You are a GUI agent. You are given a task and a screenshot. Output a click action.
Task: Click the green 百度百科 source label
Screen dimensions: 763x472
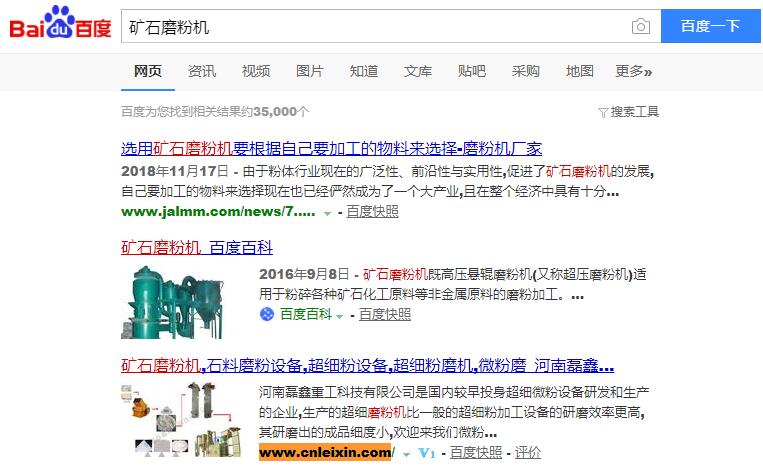[x=306, y=314]
